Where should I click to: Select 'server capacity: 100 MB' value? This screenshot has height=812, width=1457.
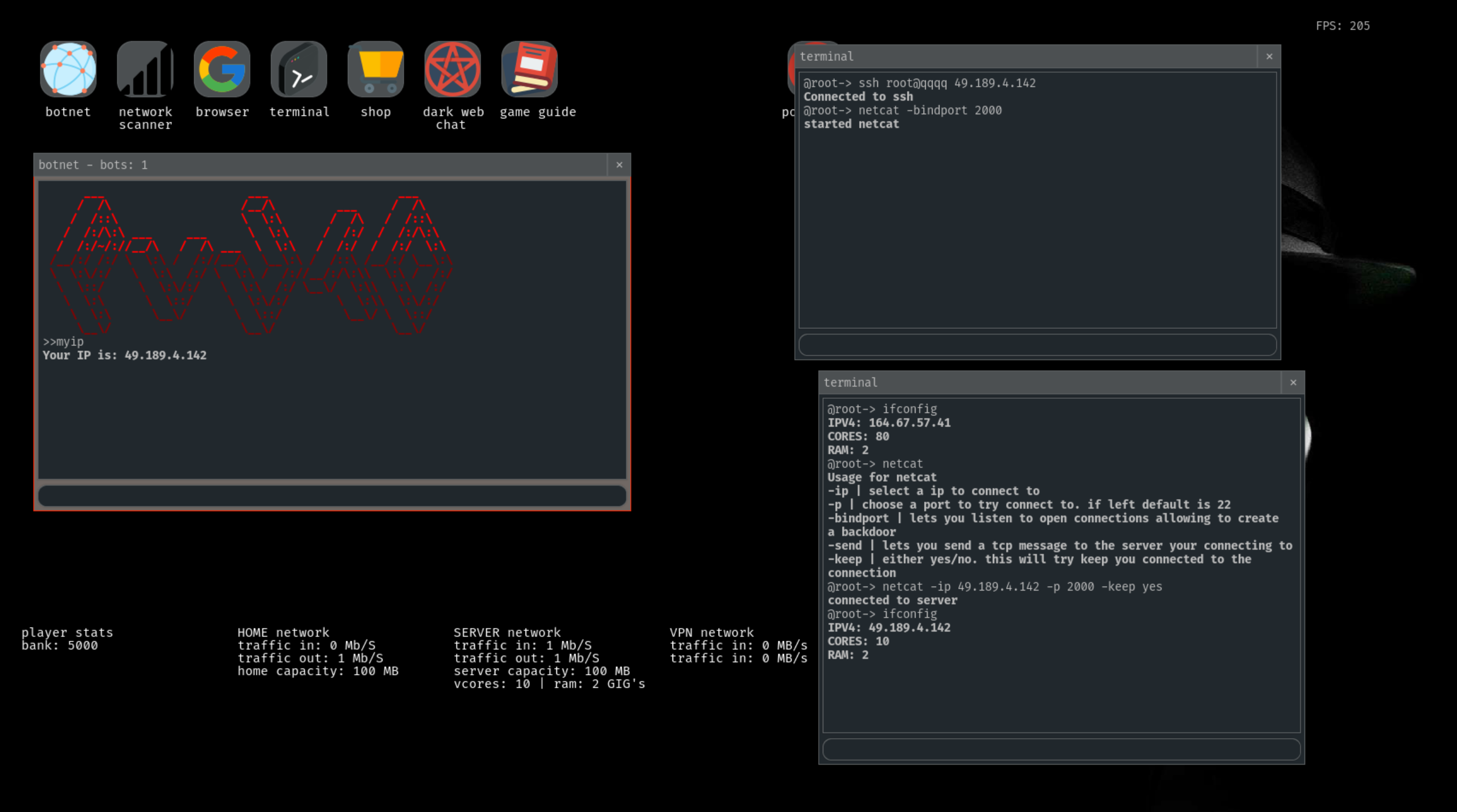(541, 671)
